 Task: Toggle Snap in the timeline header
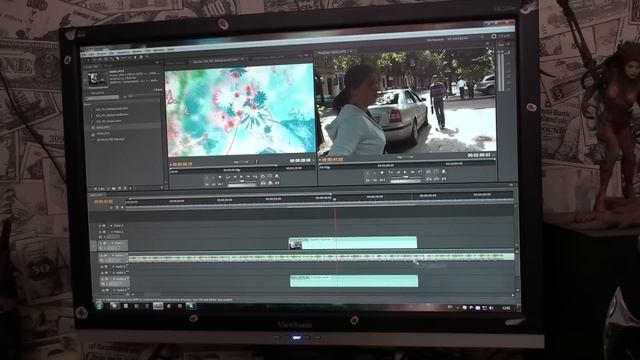[111, 207]
